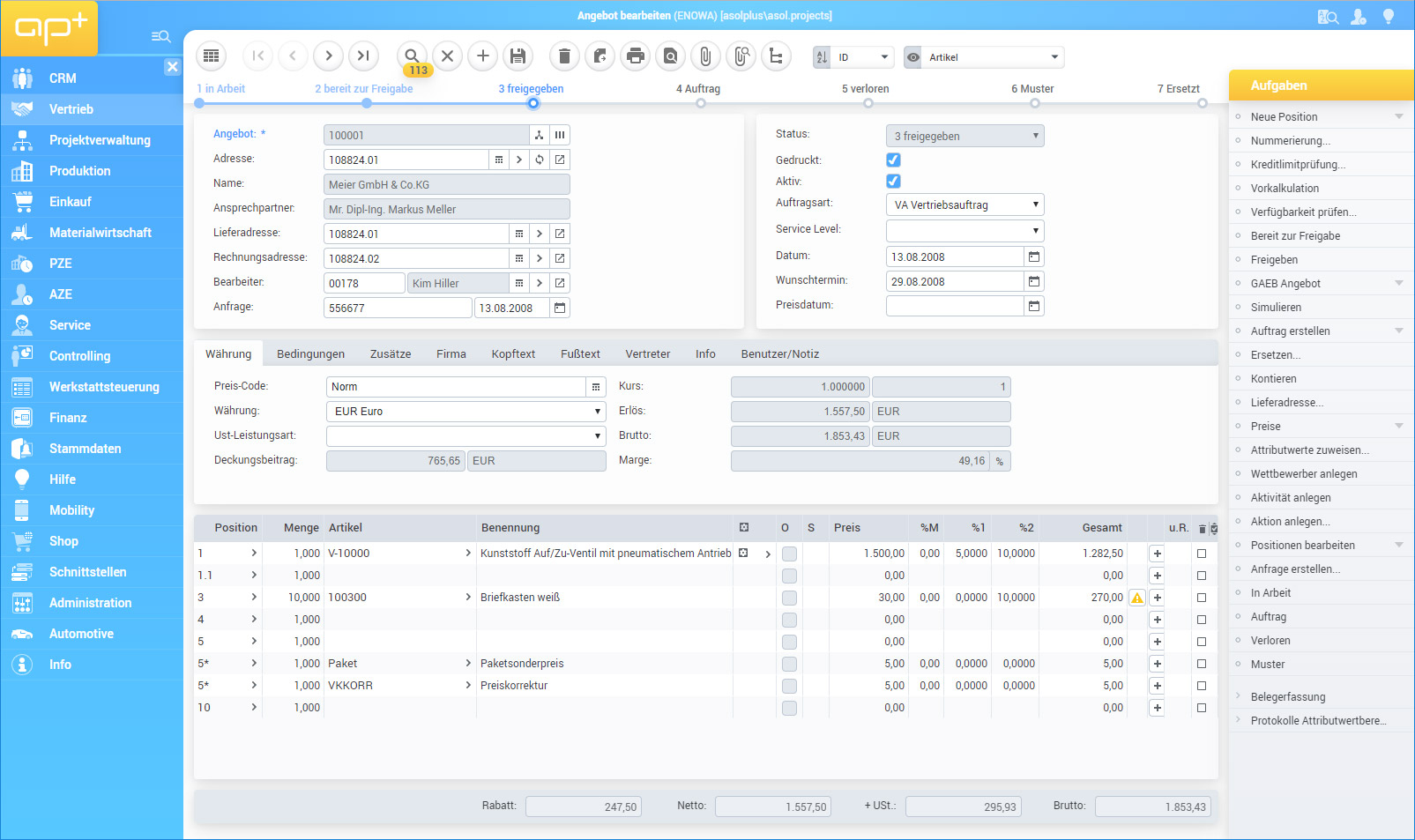The height and width of the screenshot is (840, 1415).
Task: Click the plus icon to add new record
Action: tap(482, 56)
